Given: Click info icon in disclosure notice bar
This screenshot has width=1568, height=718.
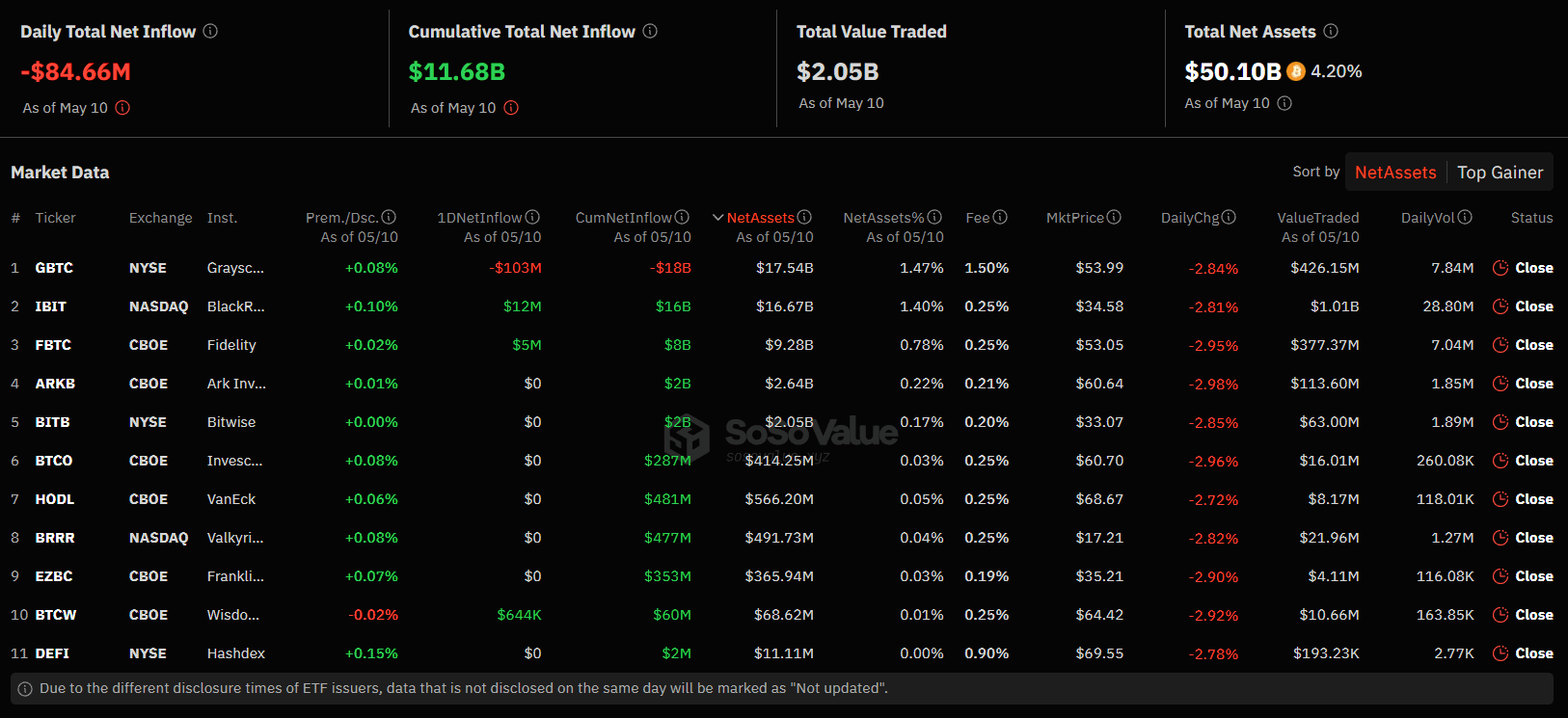Looking at the screenshot, I should pyautogui.click(x=26, y=689).
